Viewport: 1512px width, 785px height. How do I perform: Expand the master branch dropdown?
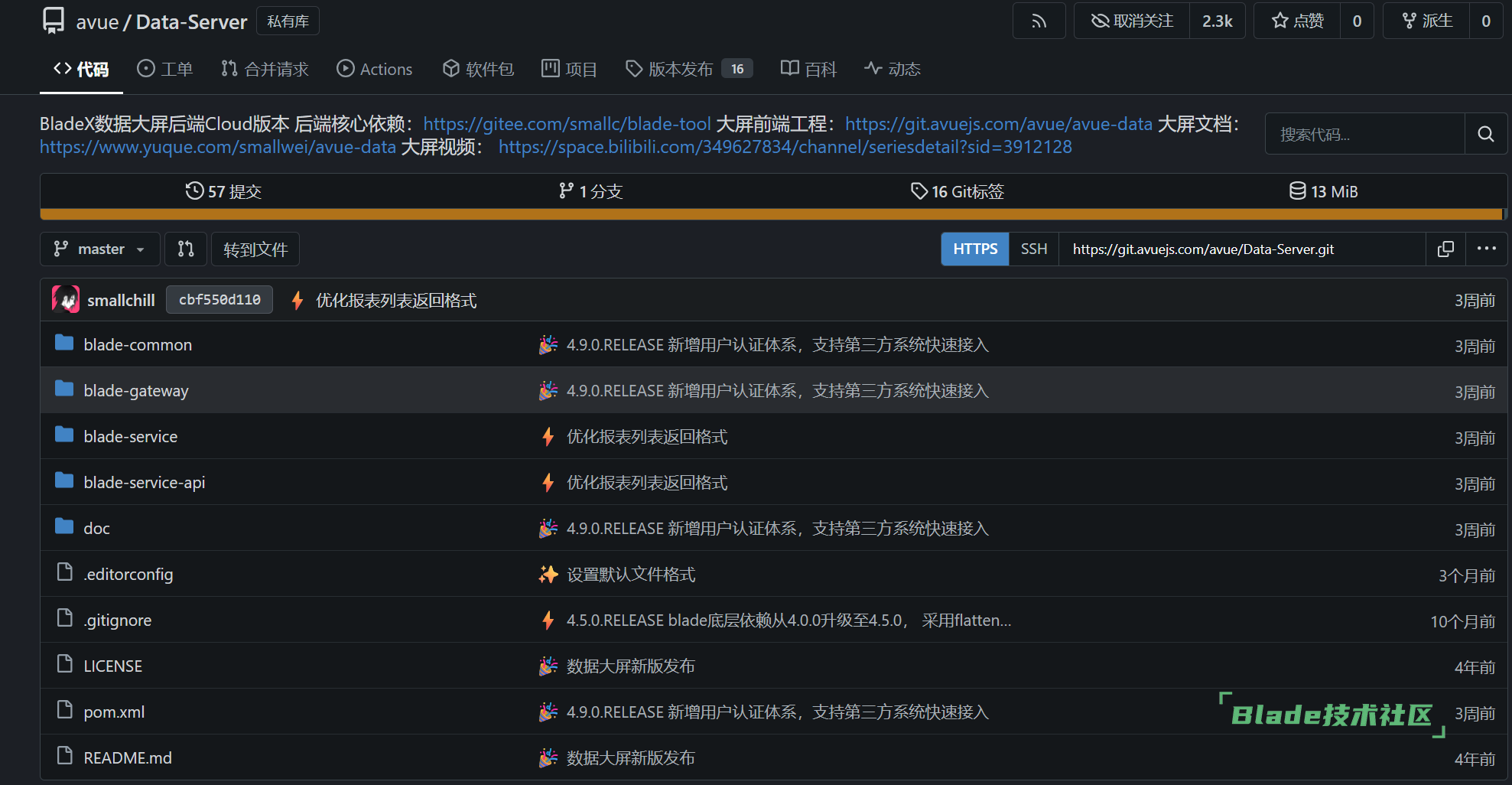point(99,249)
